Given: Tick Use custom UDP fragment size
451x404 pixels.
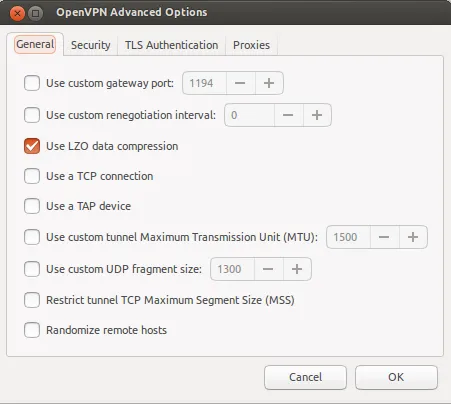Looking at the screenshot, I should pyautogui.click(x=32, y=269).
